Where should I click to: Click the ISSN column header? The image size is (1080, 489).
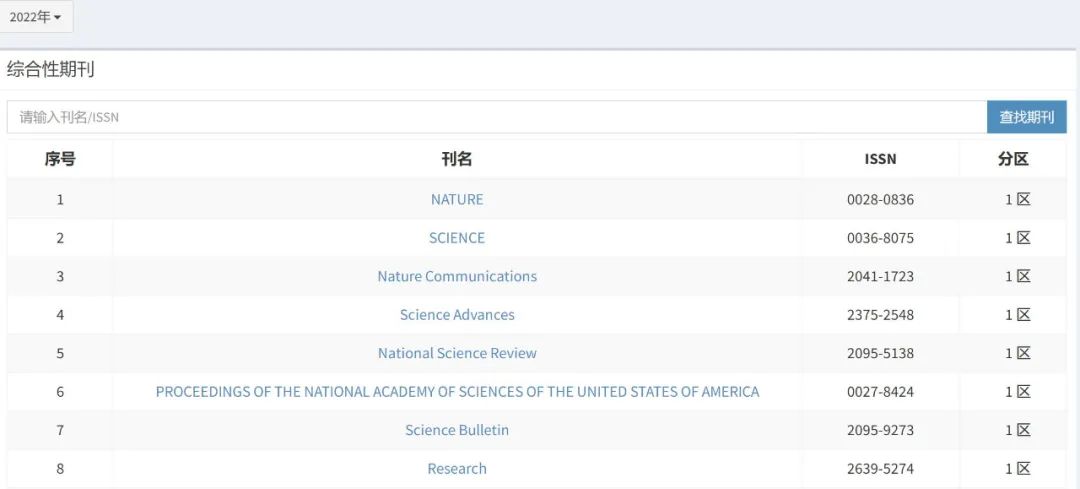(x=880, y=159)
